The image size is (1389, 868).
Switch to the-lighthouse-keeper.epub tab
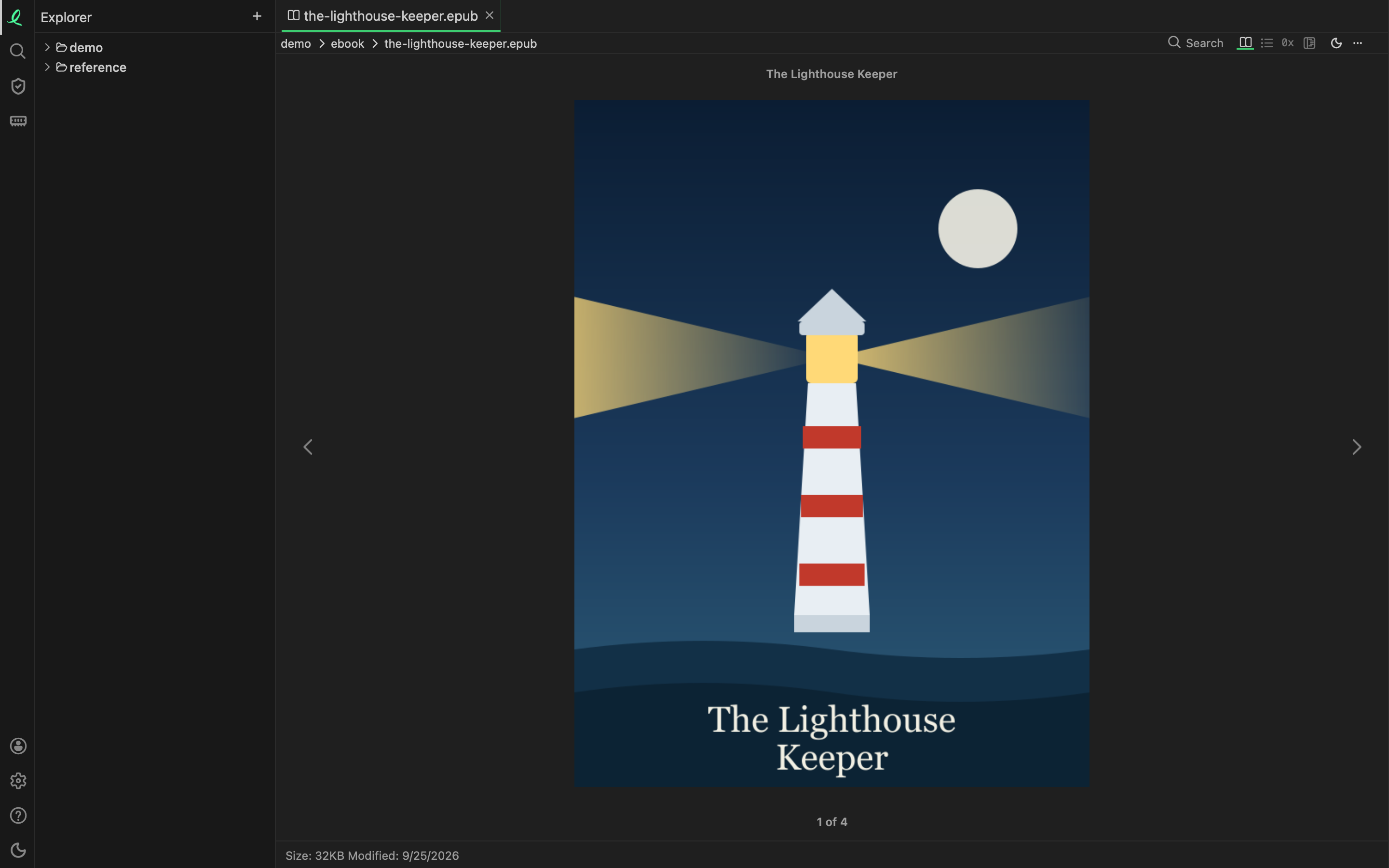point(390,16)
